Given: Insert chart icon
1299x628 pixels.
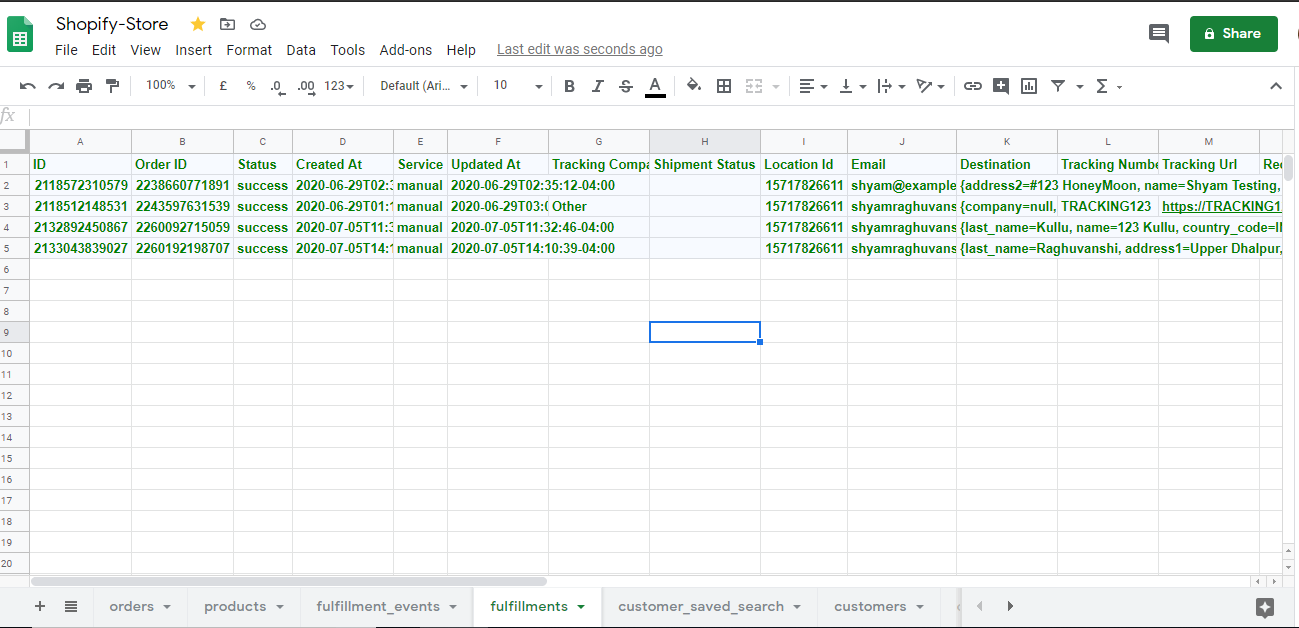Looking at the screenshot, I should coord(1029,86).
